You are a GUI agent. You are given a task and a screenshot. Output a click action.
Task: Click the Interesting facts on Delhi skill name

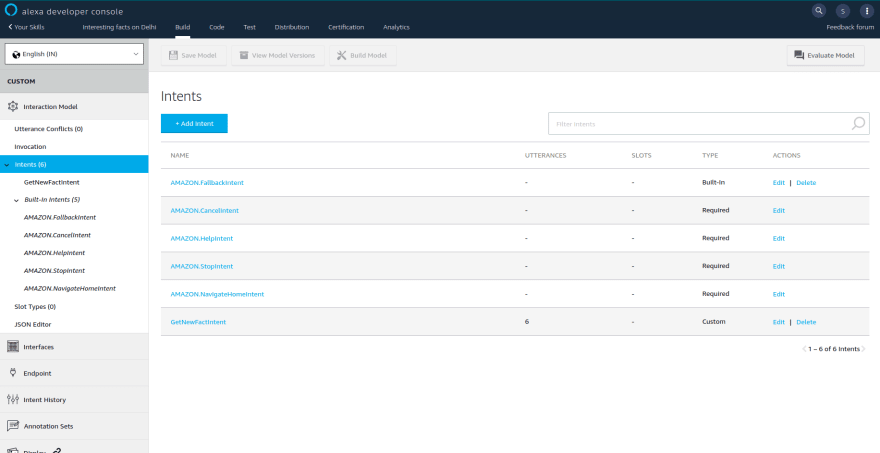tap(119, 27)
